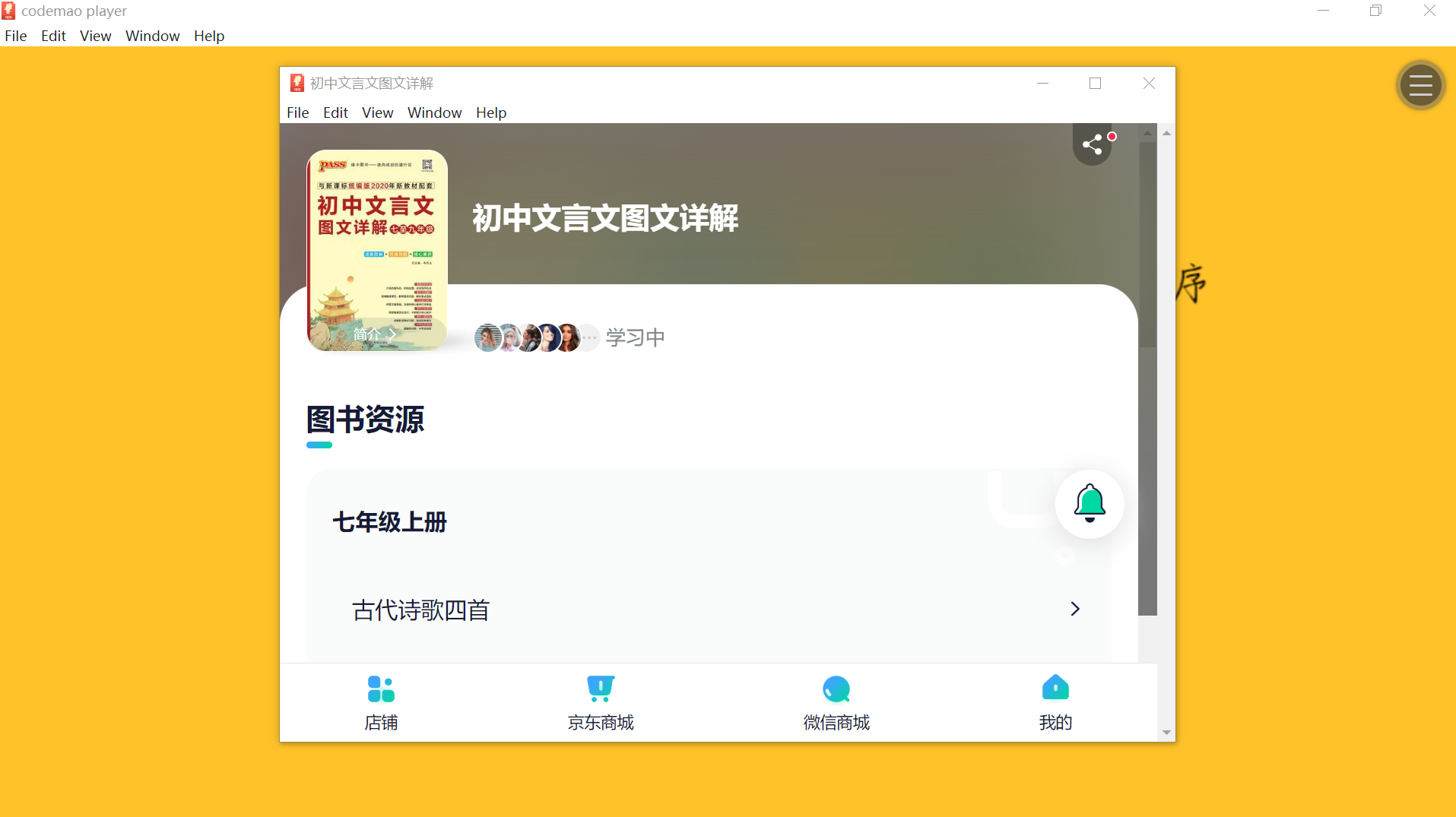1456x817 pixels.
Task: Click the more-avatars ellipsis bubble
Action: (x=588, y=337)
